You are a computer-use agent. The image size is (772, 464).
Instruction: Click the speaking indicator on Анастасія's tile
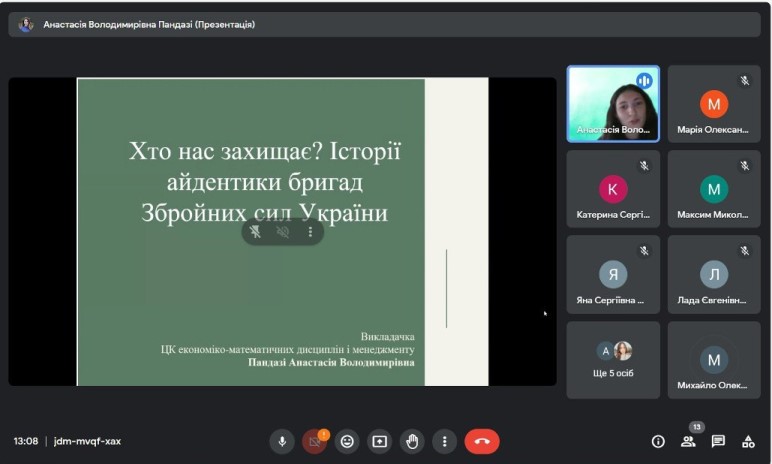coord(644,80)
